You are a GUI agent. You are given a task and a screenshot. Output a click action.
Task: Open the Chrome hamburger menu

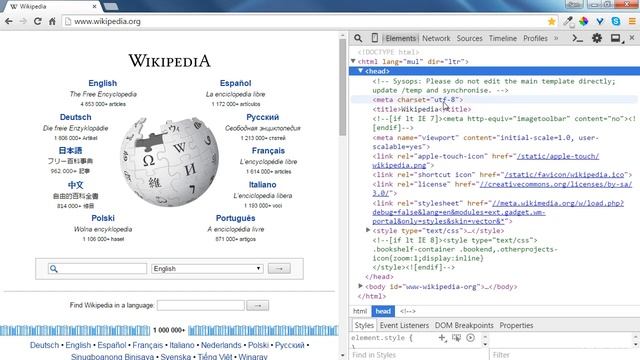pos(632,21)
